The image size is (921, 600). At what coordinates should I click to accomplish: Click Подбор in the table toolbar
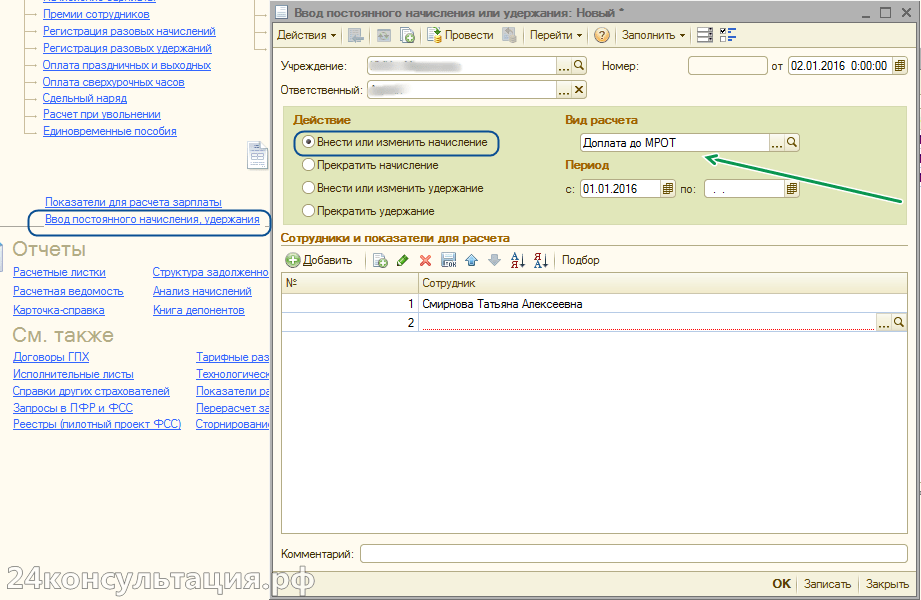(x=581, y=260)
